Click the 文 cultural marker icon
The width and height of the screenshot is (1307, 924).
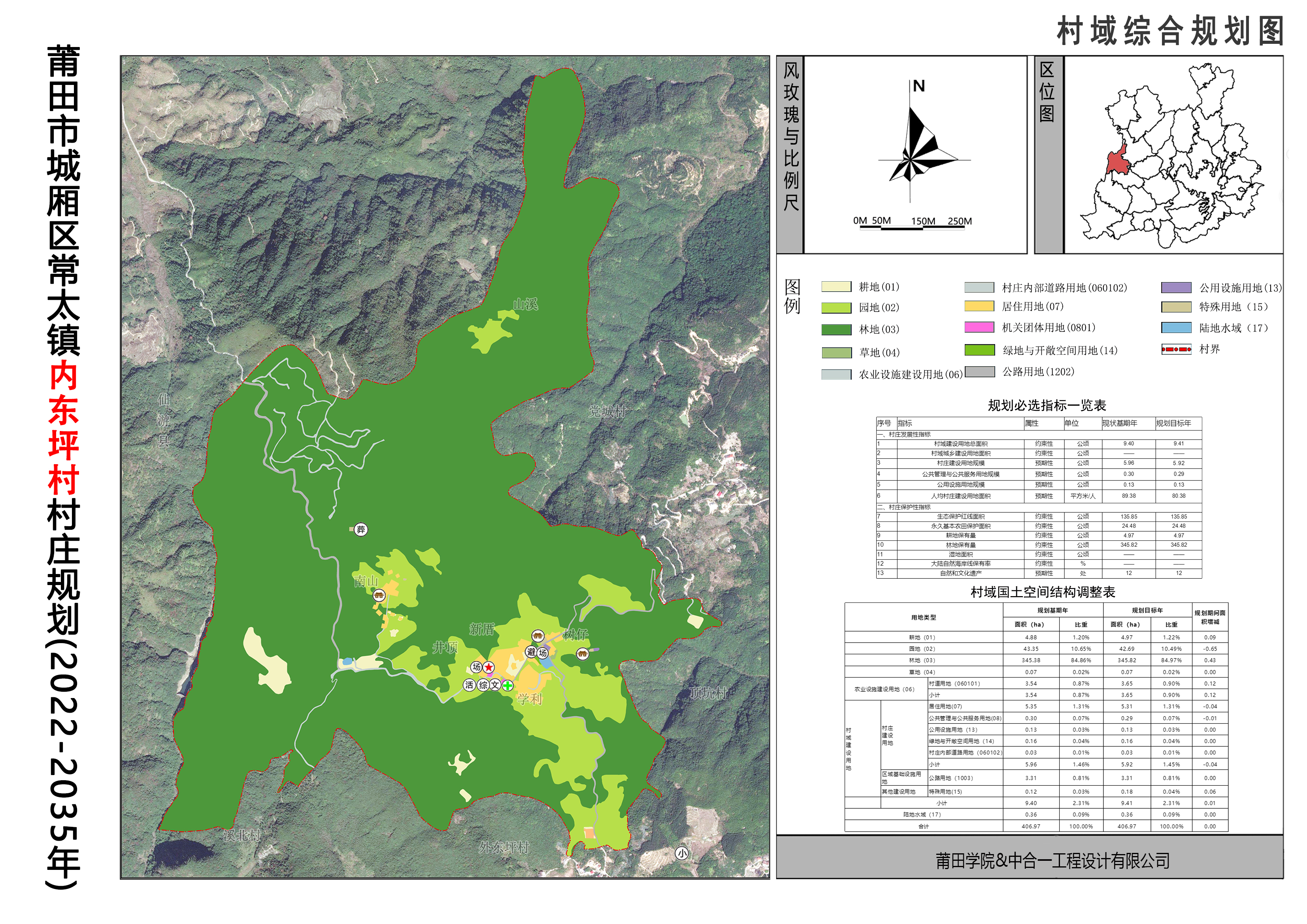(495, 685)
